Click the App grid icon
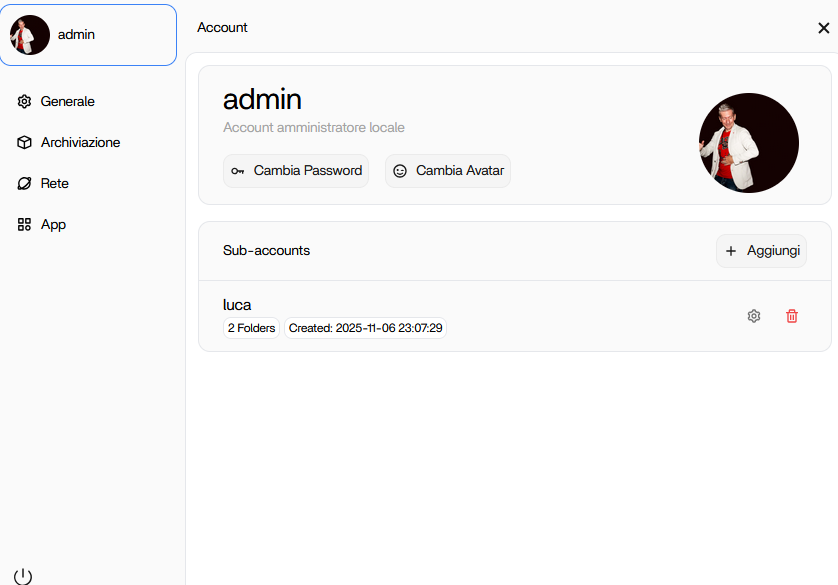The height and width of the screenshot is (585, 838). click(25, 225)
